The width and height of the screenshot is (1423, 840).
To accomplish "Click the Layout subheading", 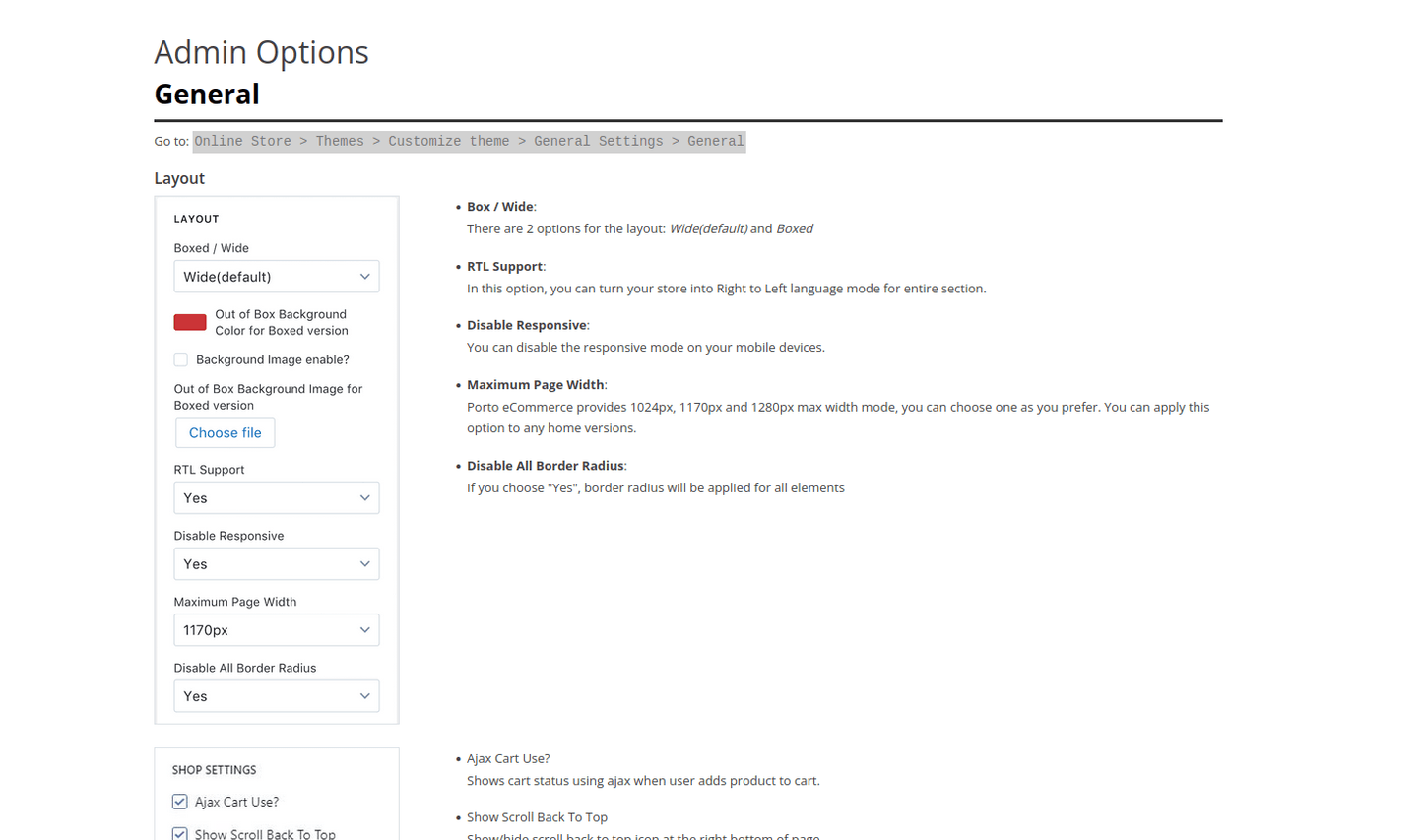I will click(179, 178).
